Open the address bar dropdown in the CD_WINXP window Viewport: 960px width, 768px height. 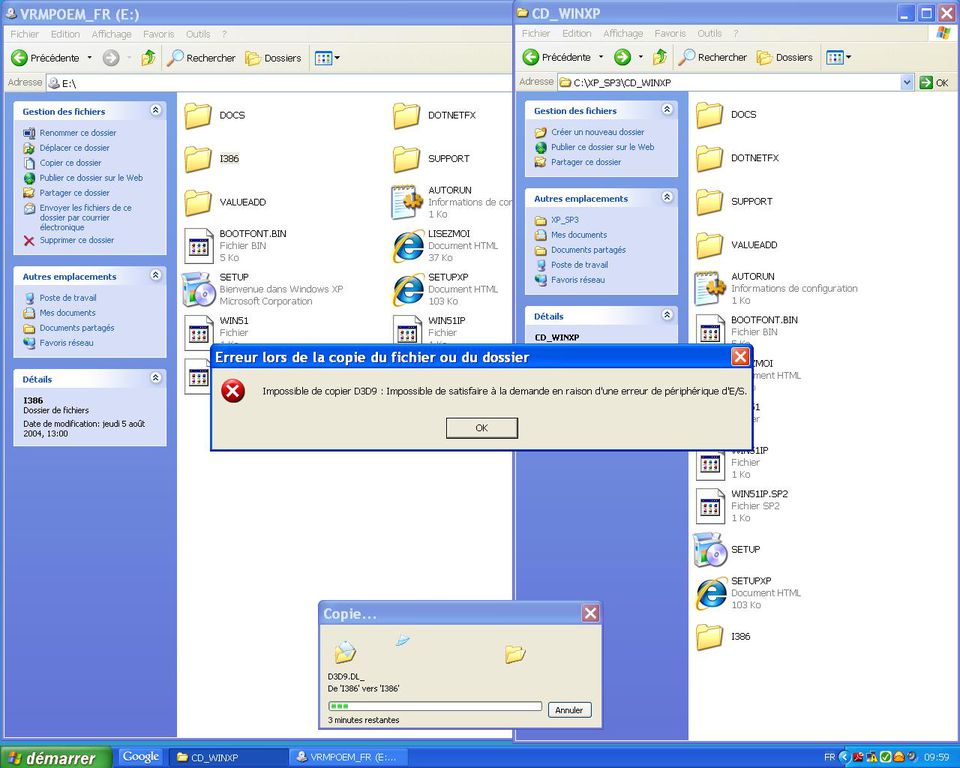(907, 83)
